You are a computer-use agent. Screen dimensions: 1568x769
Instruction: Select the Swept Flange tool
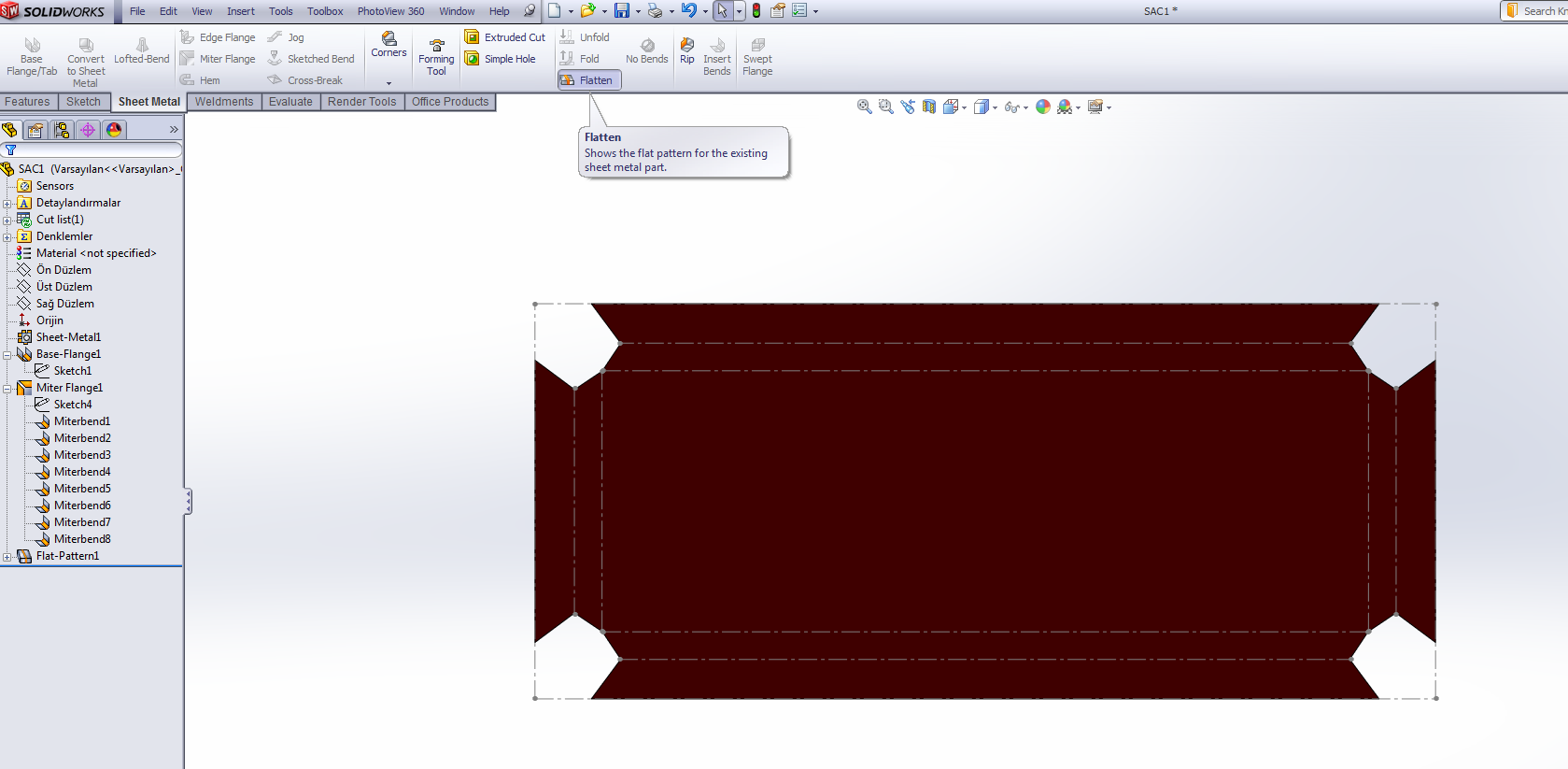pos(757,57)
